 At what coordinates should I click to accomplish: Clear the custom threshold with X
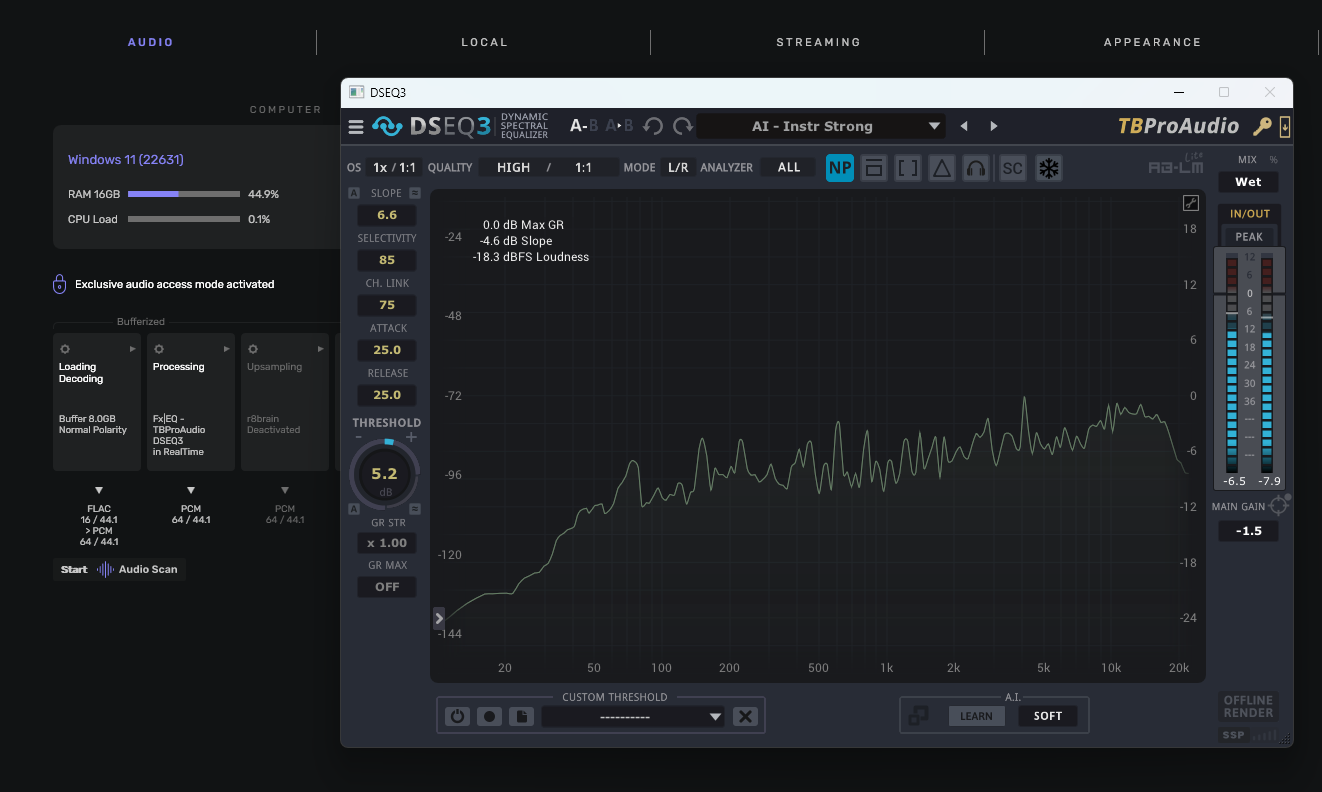[x=745, y=716]
